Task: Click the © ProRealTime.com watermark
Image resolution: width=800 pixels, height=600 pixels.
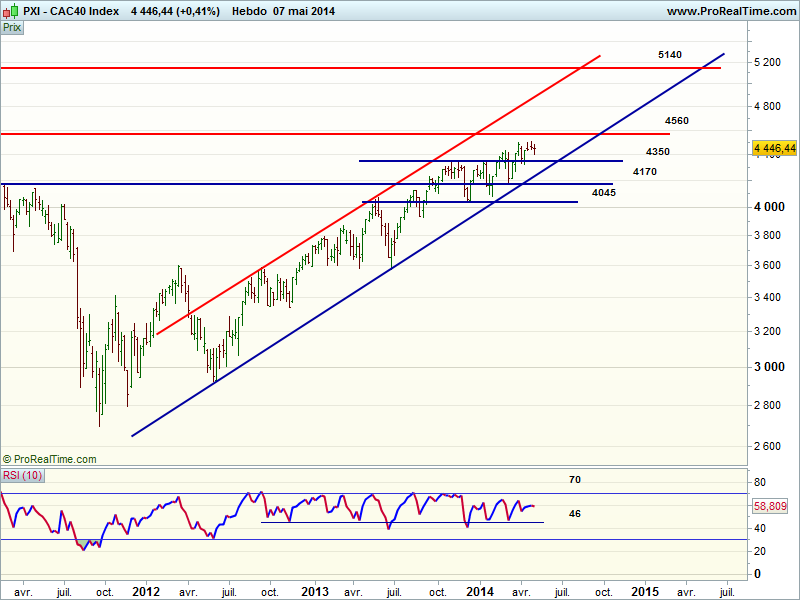Action: [50, 459]
